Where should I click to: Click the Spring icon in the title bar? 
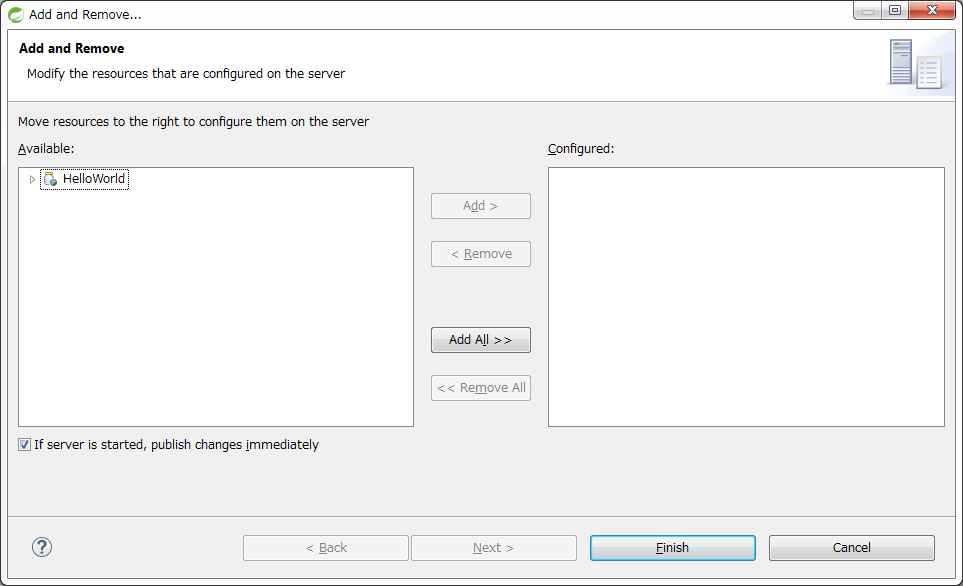[x=16, y=14]
